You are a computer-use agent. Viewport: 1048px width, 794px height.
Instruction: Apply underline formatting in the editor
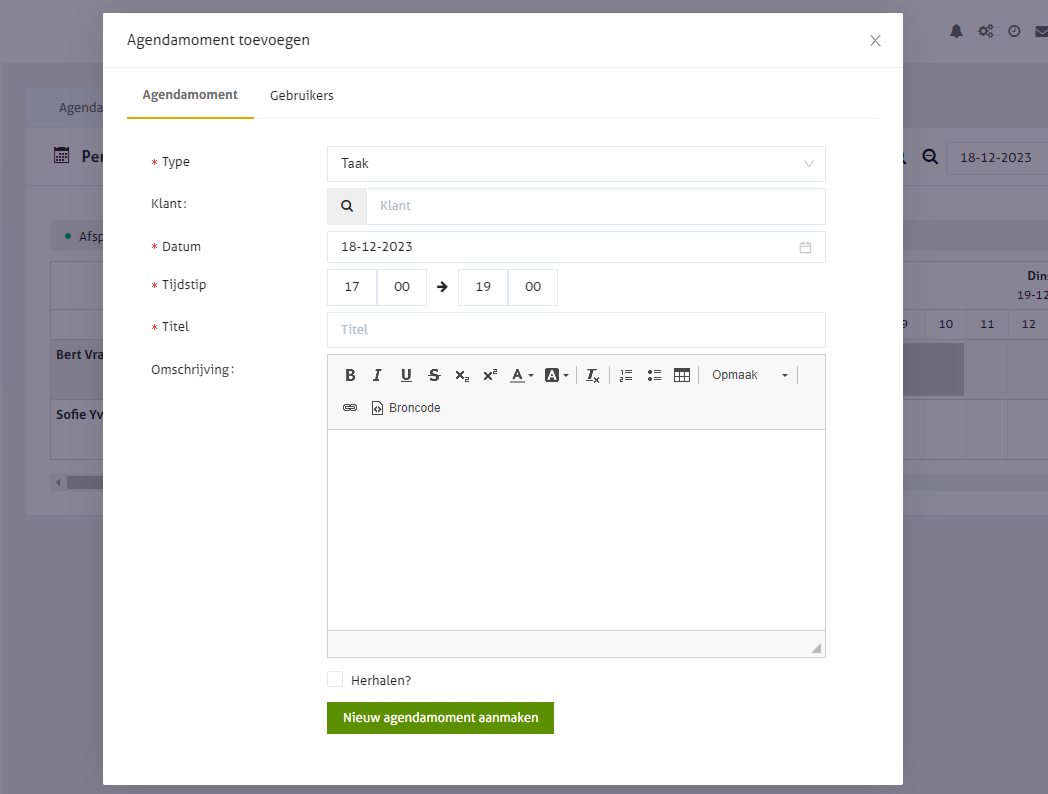[x=406, y=376]
